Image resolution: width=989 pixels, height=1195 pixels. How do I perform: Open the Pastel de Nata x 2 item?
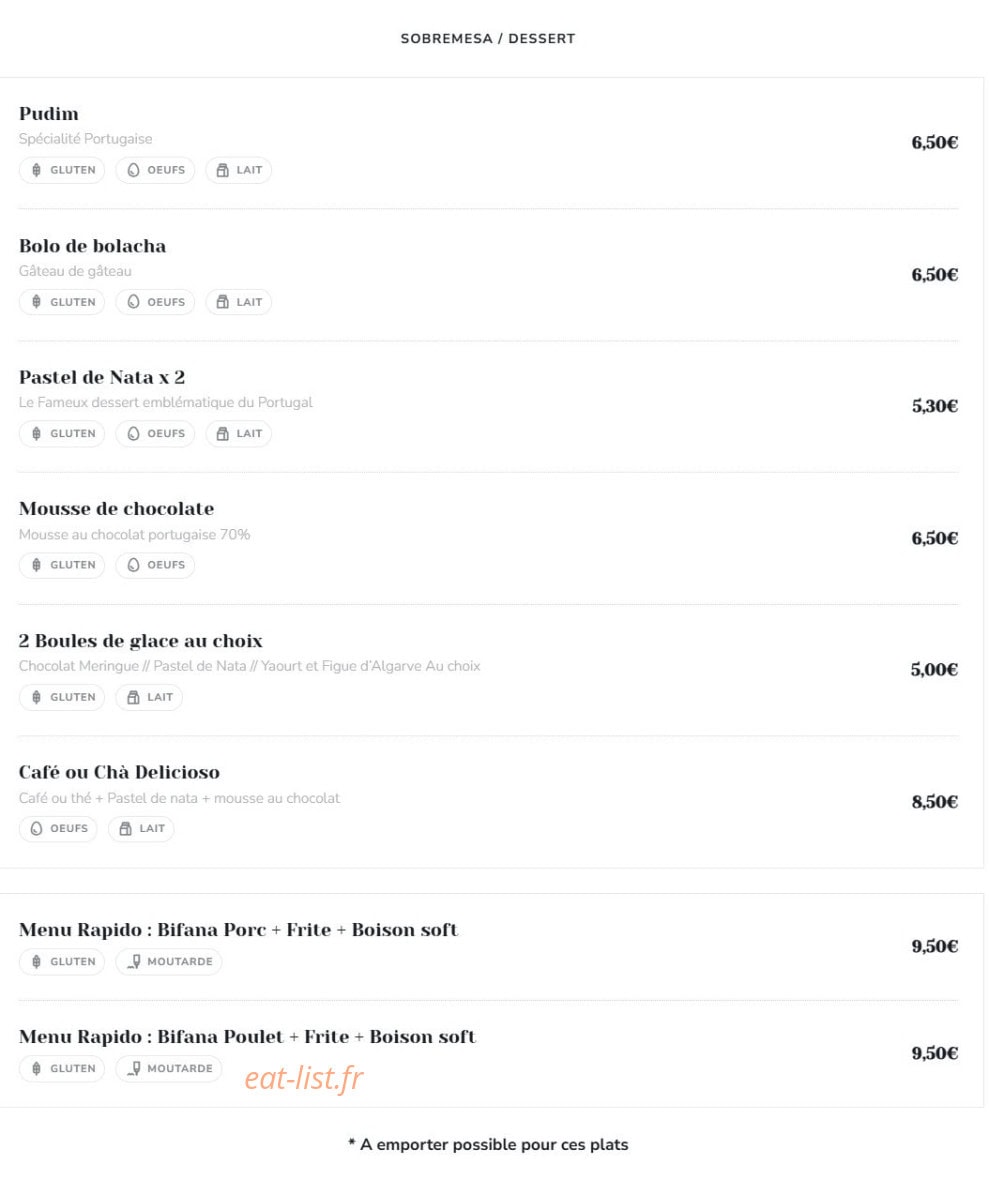(102, 377)
